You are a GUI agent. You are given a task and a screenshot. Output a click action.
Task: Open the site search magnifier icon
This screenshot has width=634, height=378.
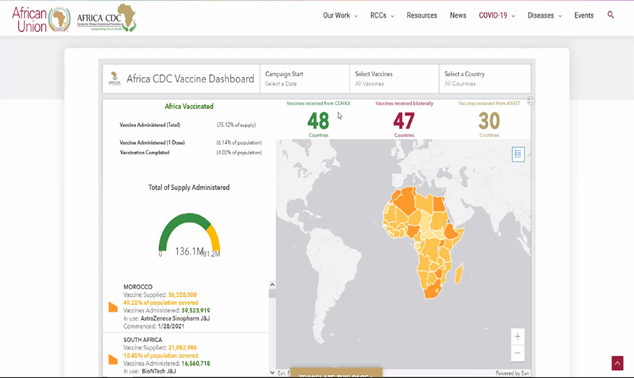(611, 15)
